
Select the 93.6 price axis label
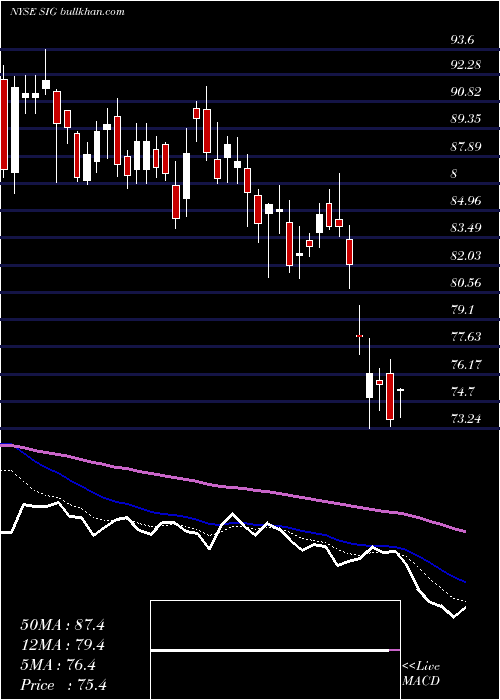[x=462, y=40]
